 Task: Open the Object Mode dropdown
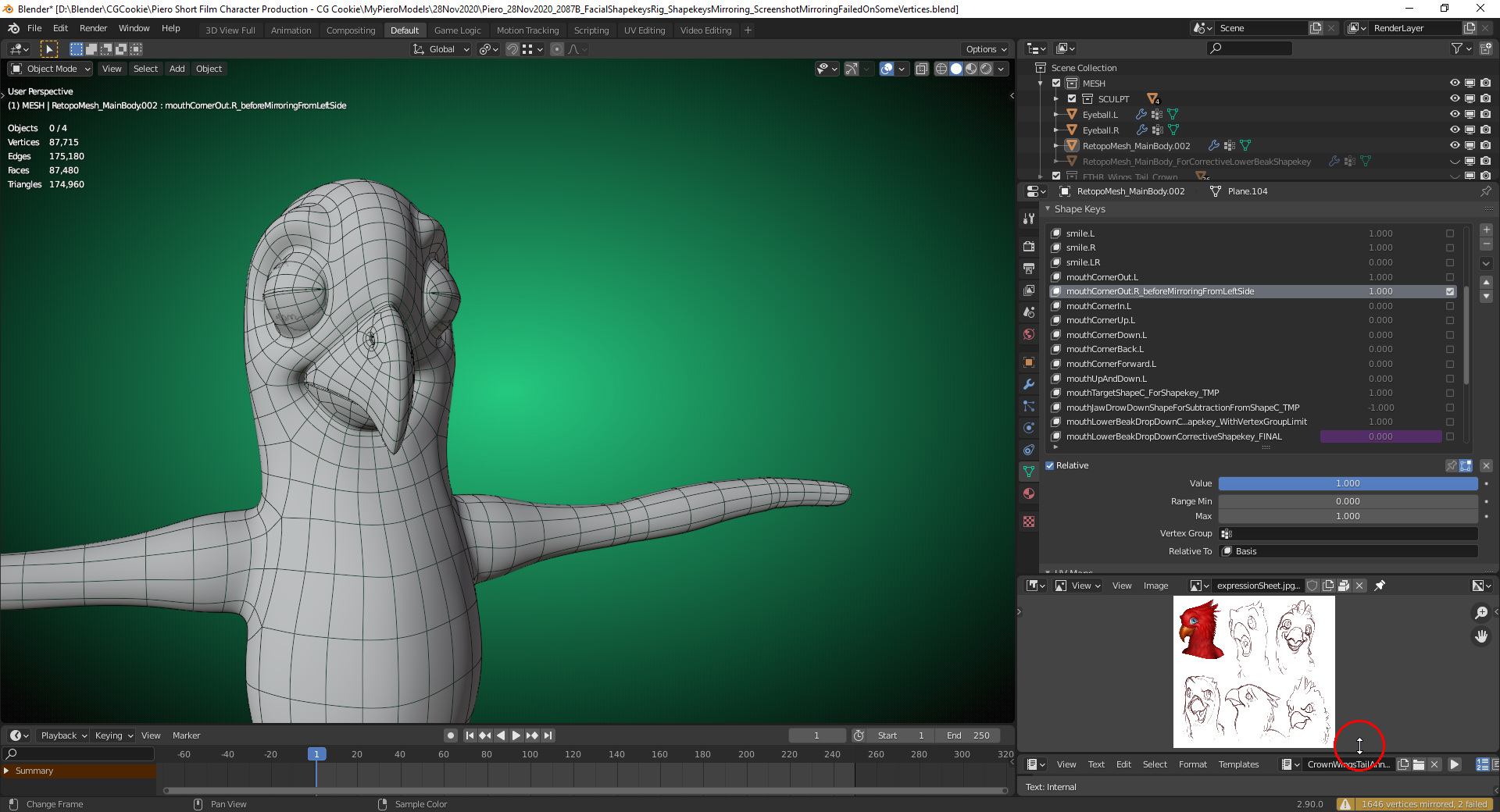pyautogui.click(x=51, y=69)
